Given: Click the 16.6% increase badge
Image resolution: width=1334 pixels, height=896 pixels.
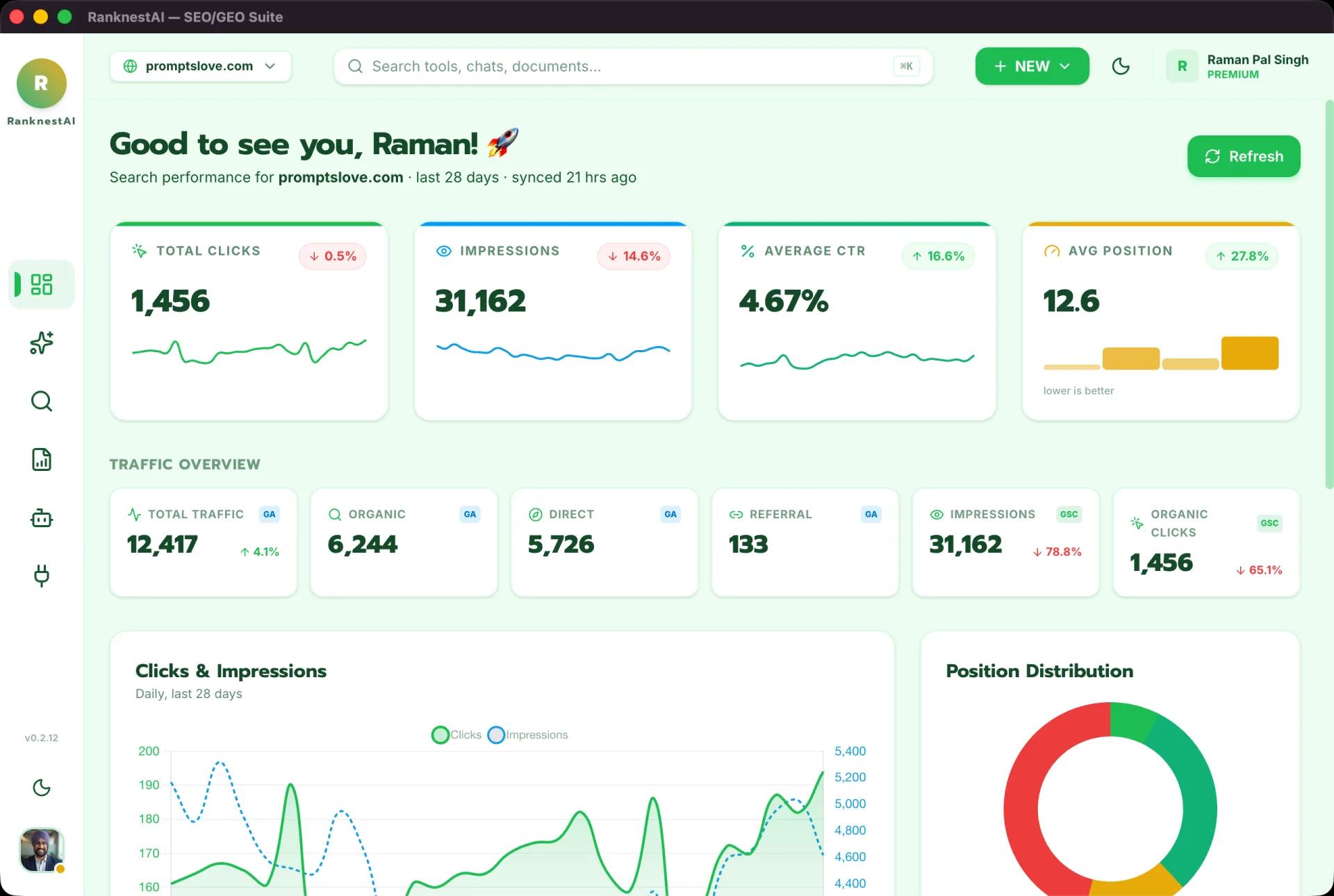Looking at the screenshot, I should [938, 256].
